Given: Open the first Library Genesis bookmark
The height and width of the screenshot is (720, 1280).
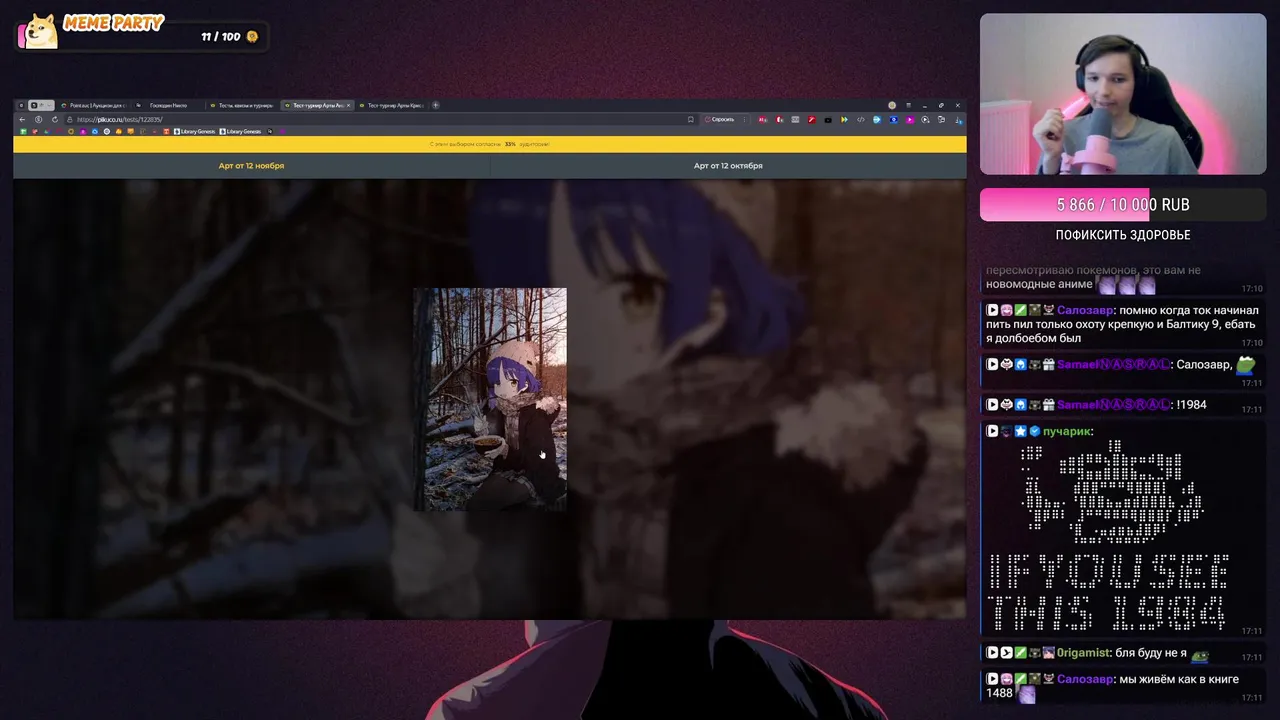Looking at the screenshot, I should [195, 131].
